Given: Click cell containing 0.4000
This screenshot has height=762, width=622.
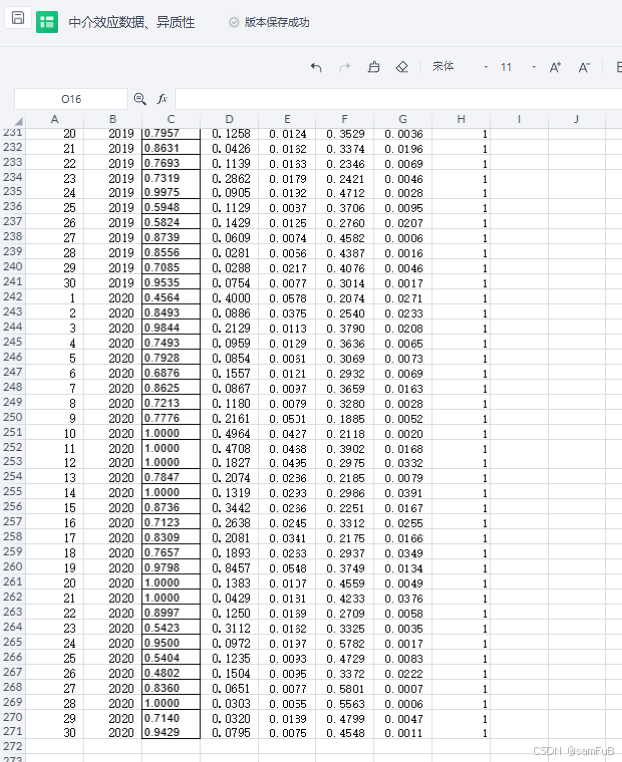Looking at the screenshot, I should point(229,298).
